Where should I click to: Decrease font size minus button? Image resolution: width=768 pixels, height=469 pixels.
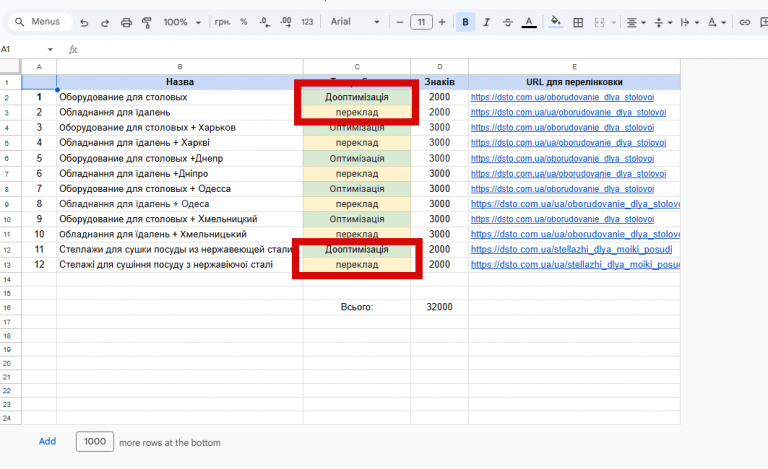pyautogui.click(x=400, y=22)
